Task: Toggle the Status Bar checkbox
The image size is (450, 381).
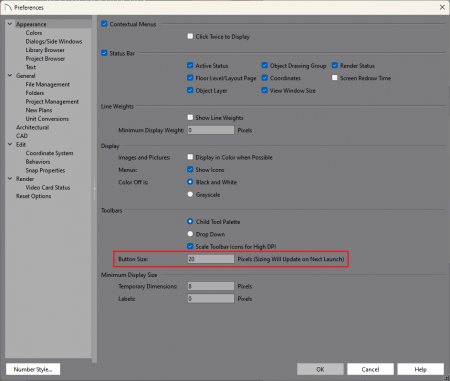Action: 104,53
